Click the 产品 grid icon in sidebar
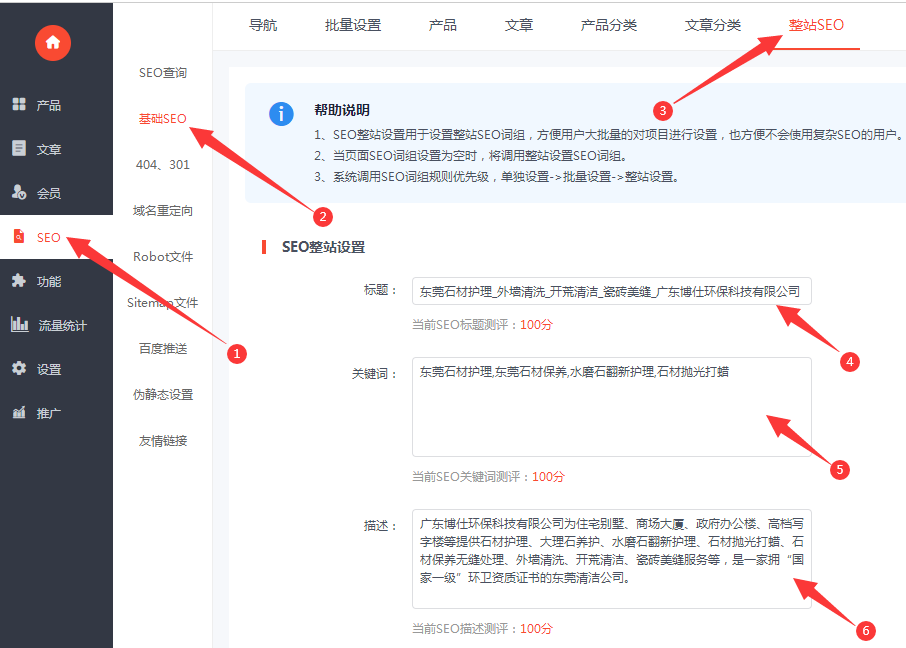This screenshot has height=648, width=906. [x=19, y=105]
